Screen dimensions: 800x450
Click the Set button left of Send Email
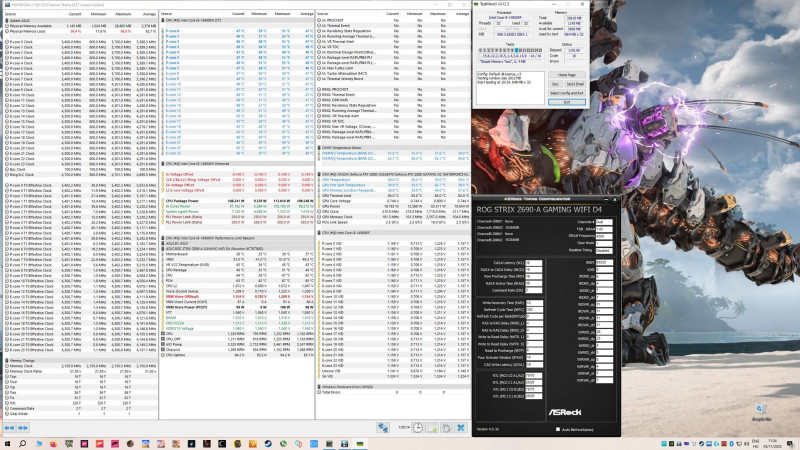(x=555, y=84)
